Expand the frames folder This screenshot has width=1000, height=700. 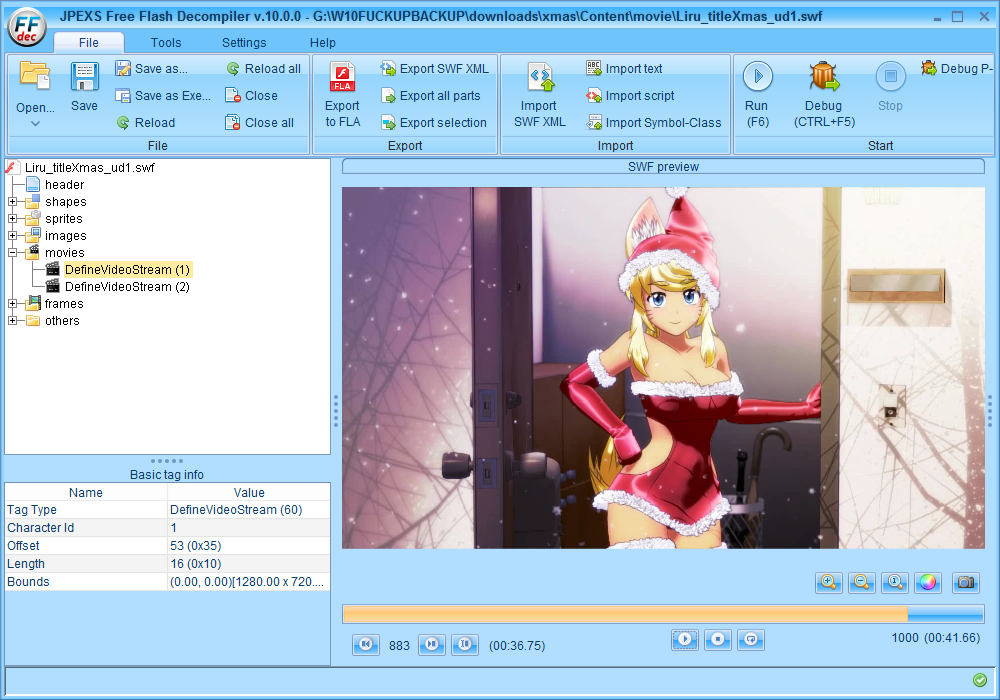tap(12, 304)
